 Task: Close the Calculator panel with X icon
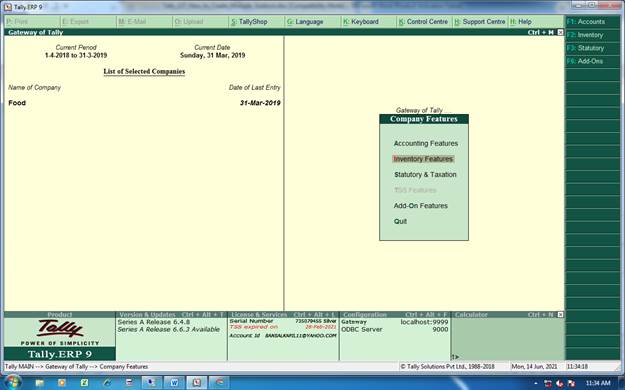click(560, 315)
